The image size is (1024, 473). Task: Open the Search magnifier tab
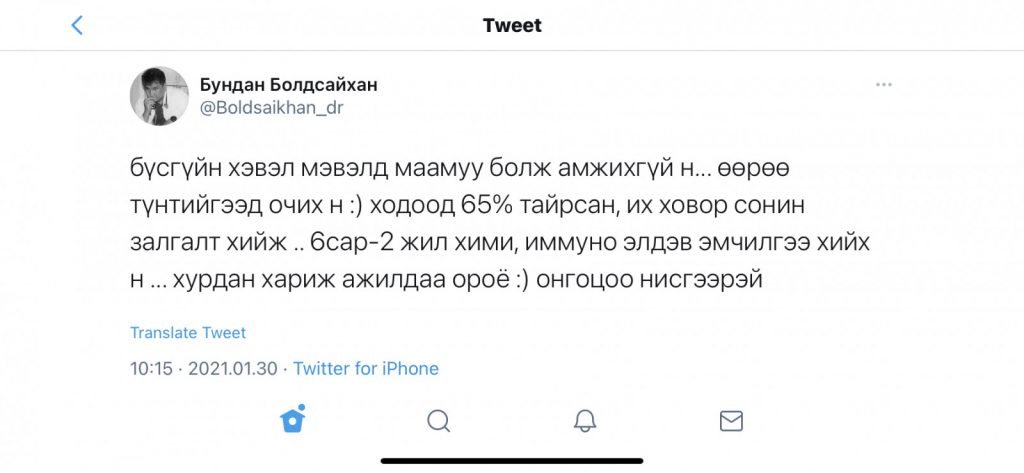(x=439, y=421)
